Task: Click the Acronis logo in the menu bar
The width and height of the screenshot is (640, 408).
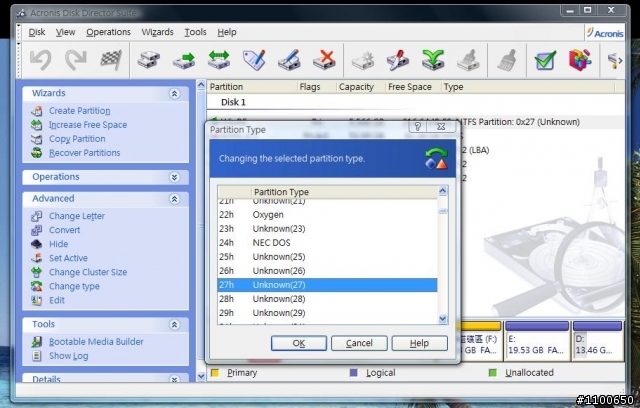Action: [605, 33]
